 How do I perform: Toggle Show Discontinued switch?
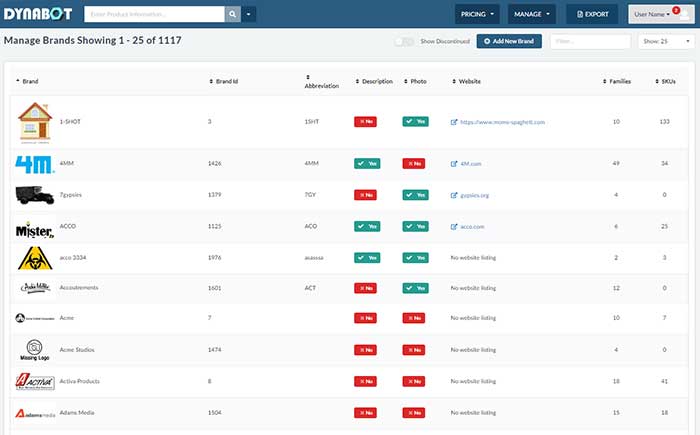click(x=404, y=42)
